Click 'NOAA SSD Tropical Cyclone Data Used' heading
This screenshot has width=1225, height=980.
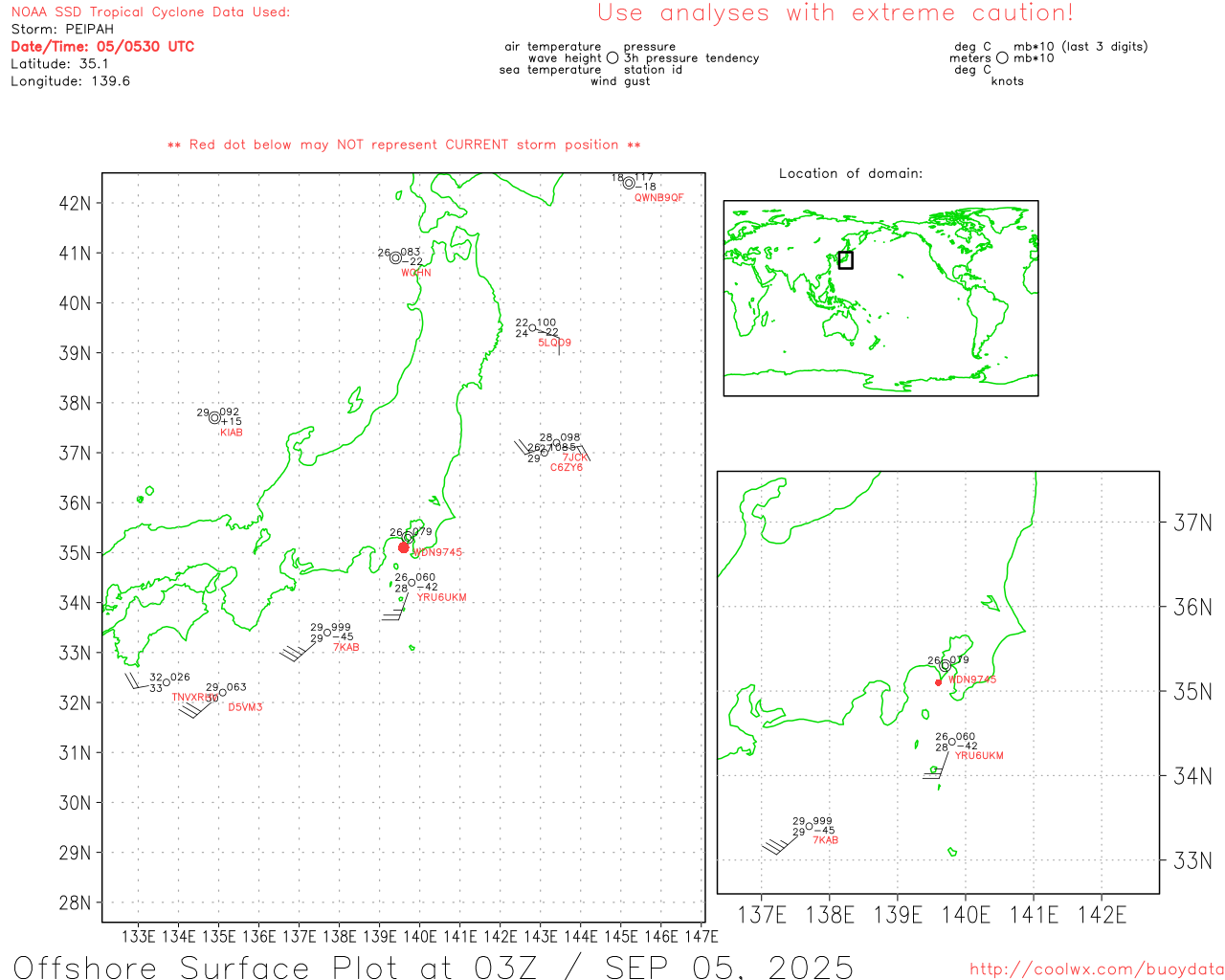150,12
